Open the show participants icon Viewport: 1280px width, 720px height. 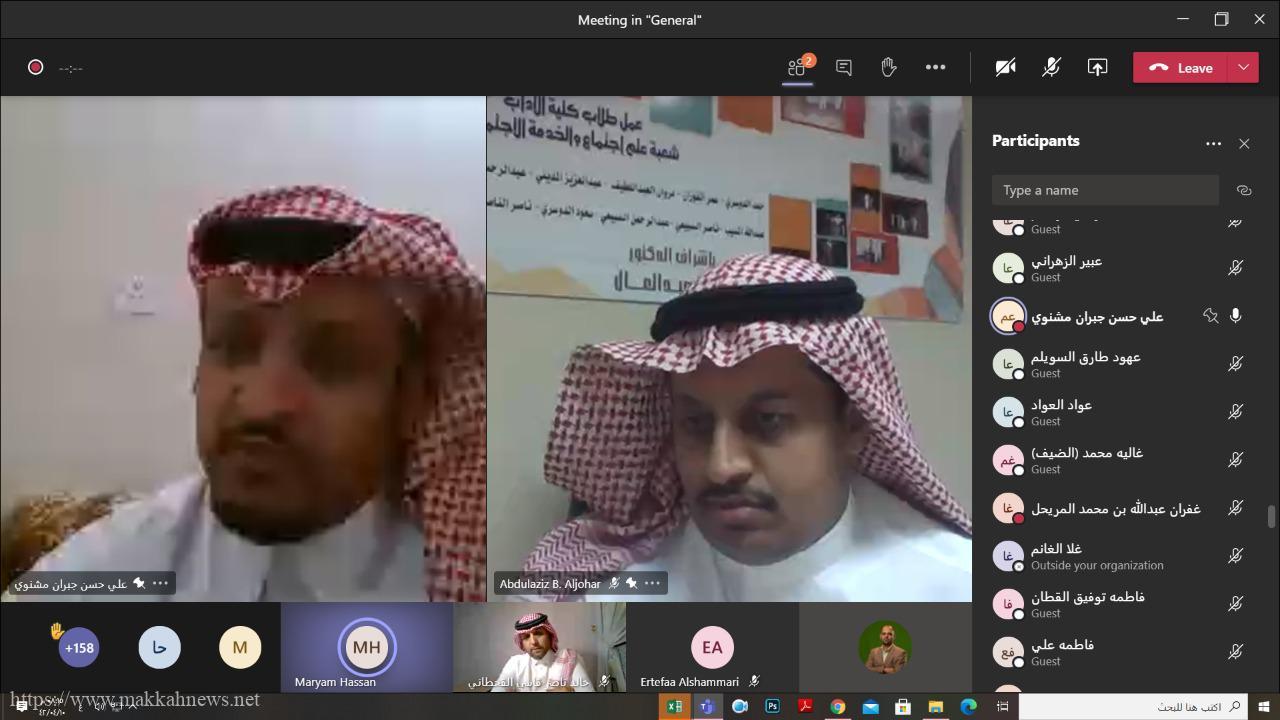coord(797,67)
